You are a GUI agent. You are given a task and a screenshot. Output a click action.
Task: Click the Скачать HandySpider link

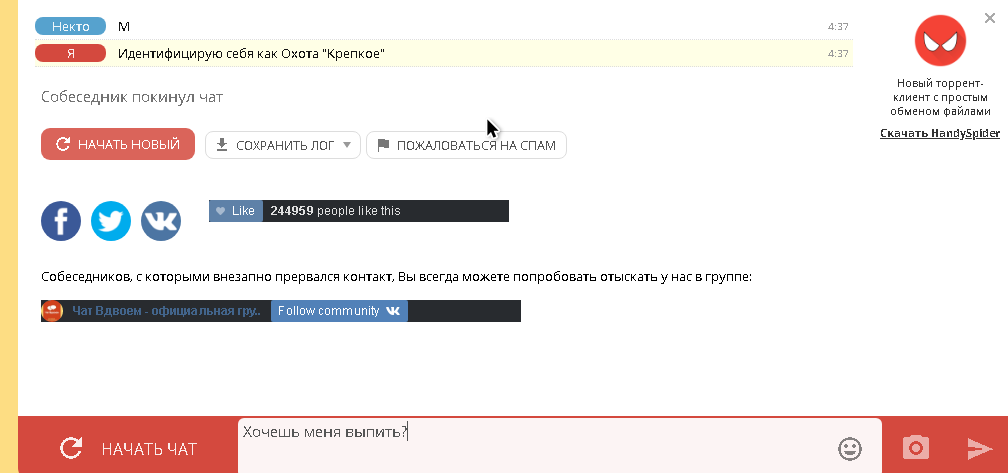pos(940,134)
